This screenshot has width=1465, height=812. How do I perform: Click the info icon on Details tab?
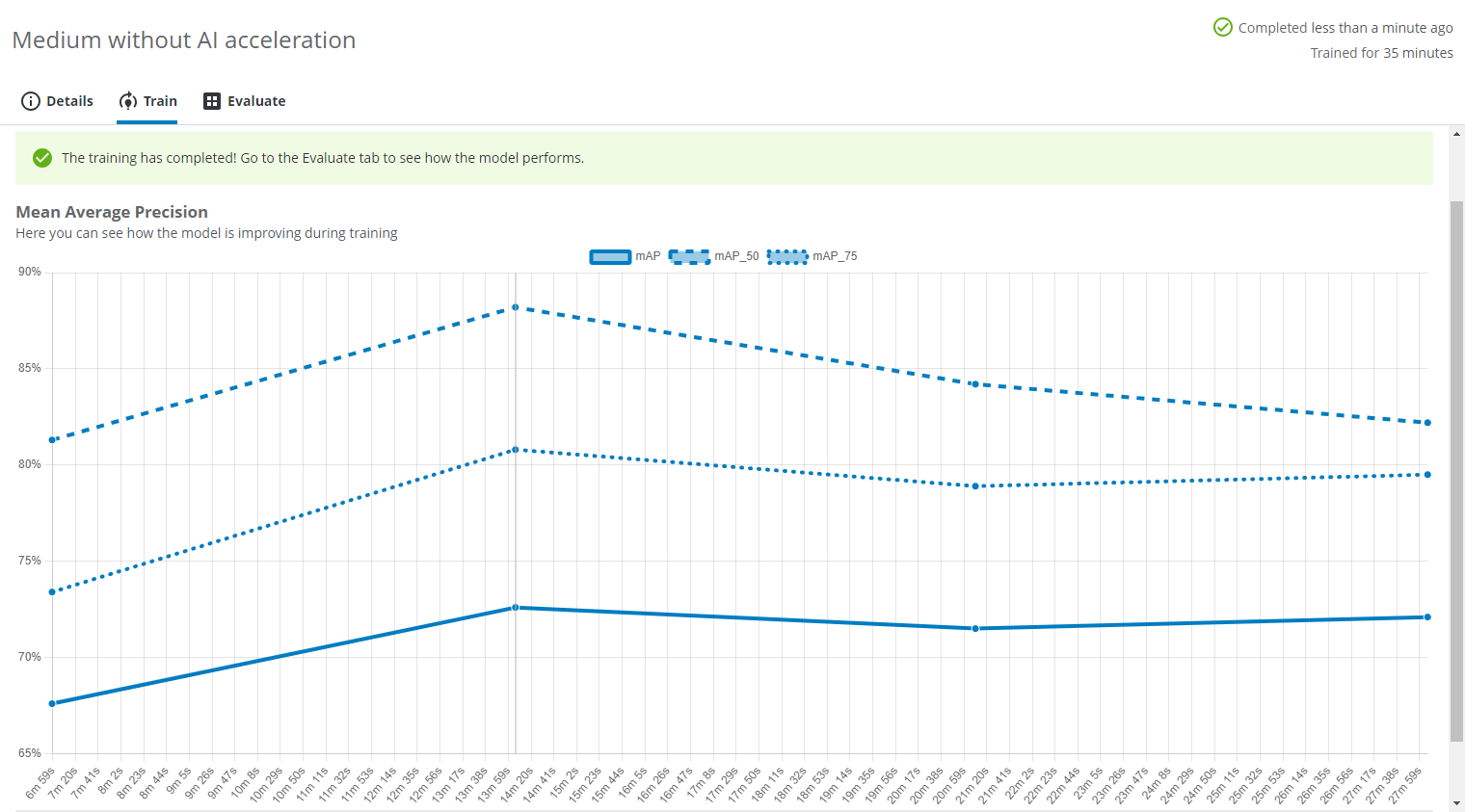tap(31, 101)
